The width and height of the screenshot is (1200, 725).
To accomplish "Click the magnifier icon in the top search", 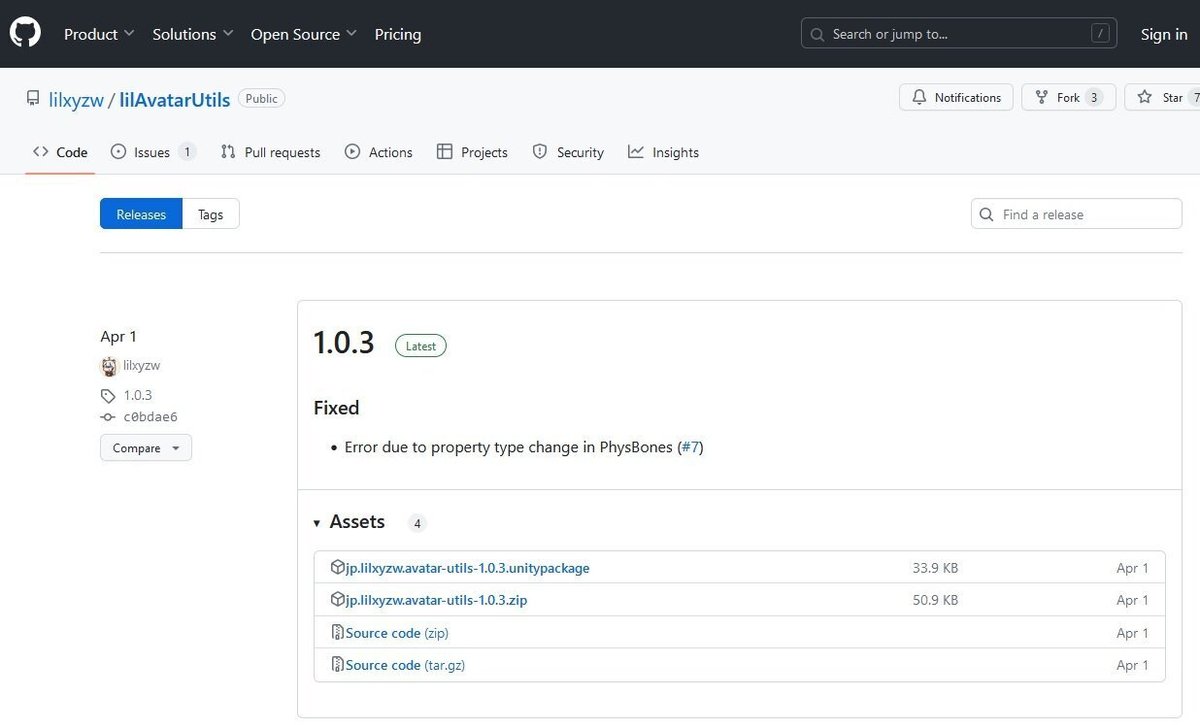I will click(819, 34).
